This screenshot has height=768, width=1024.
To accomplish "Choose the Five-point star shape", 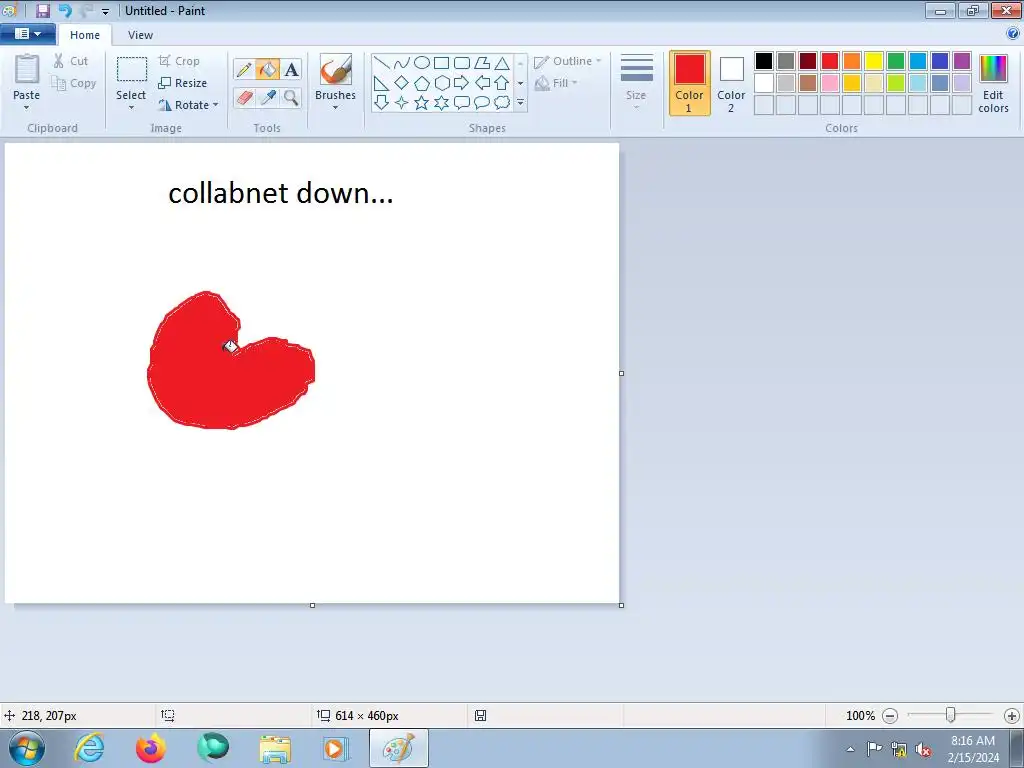I will (x=422, y=103).
